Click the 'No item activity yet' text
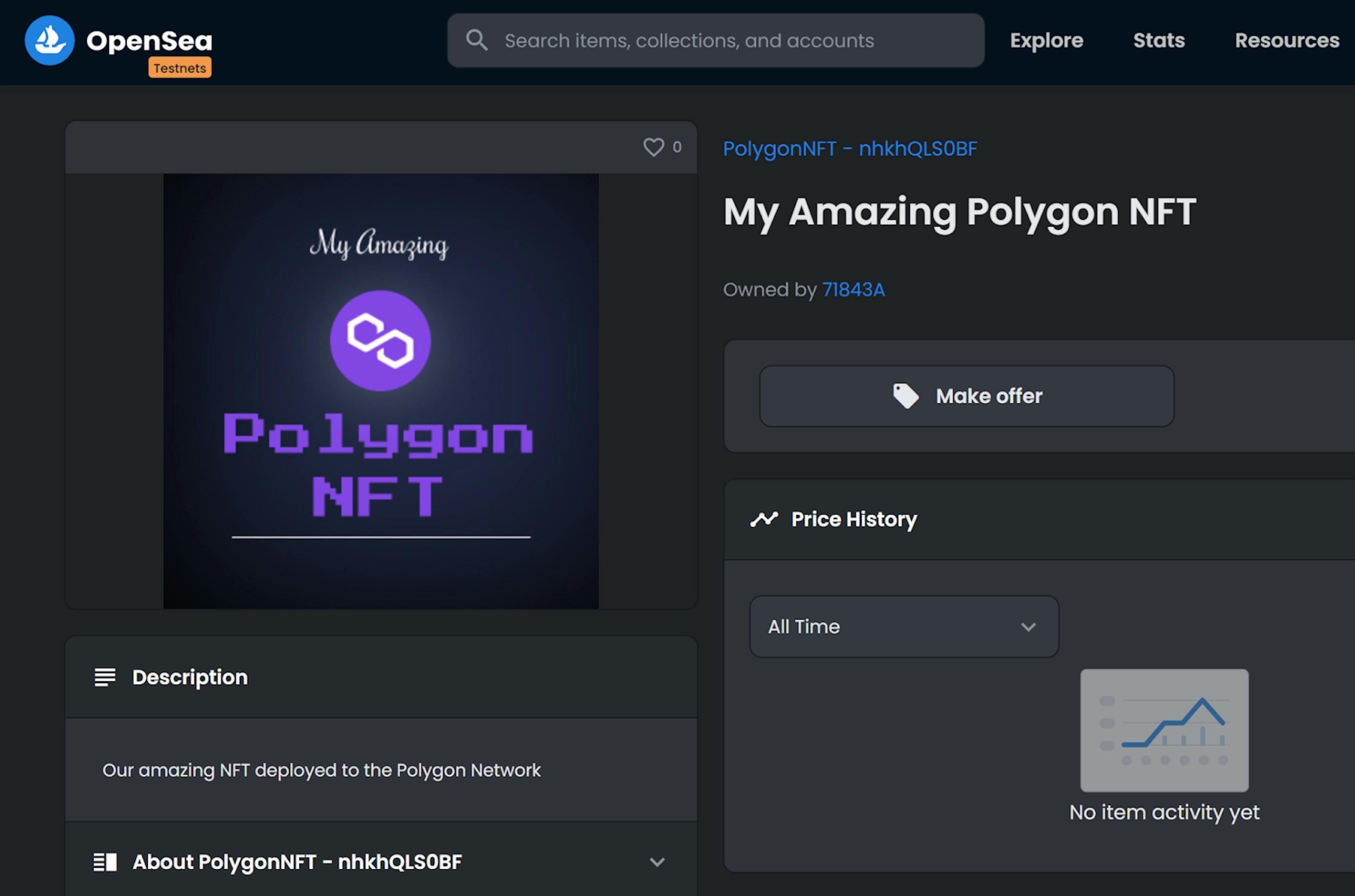The height and width of the screenshot is (896, 1355). coord(1164,812)
